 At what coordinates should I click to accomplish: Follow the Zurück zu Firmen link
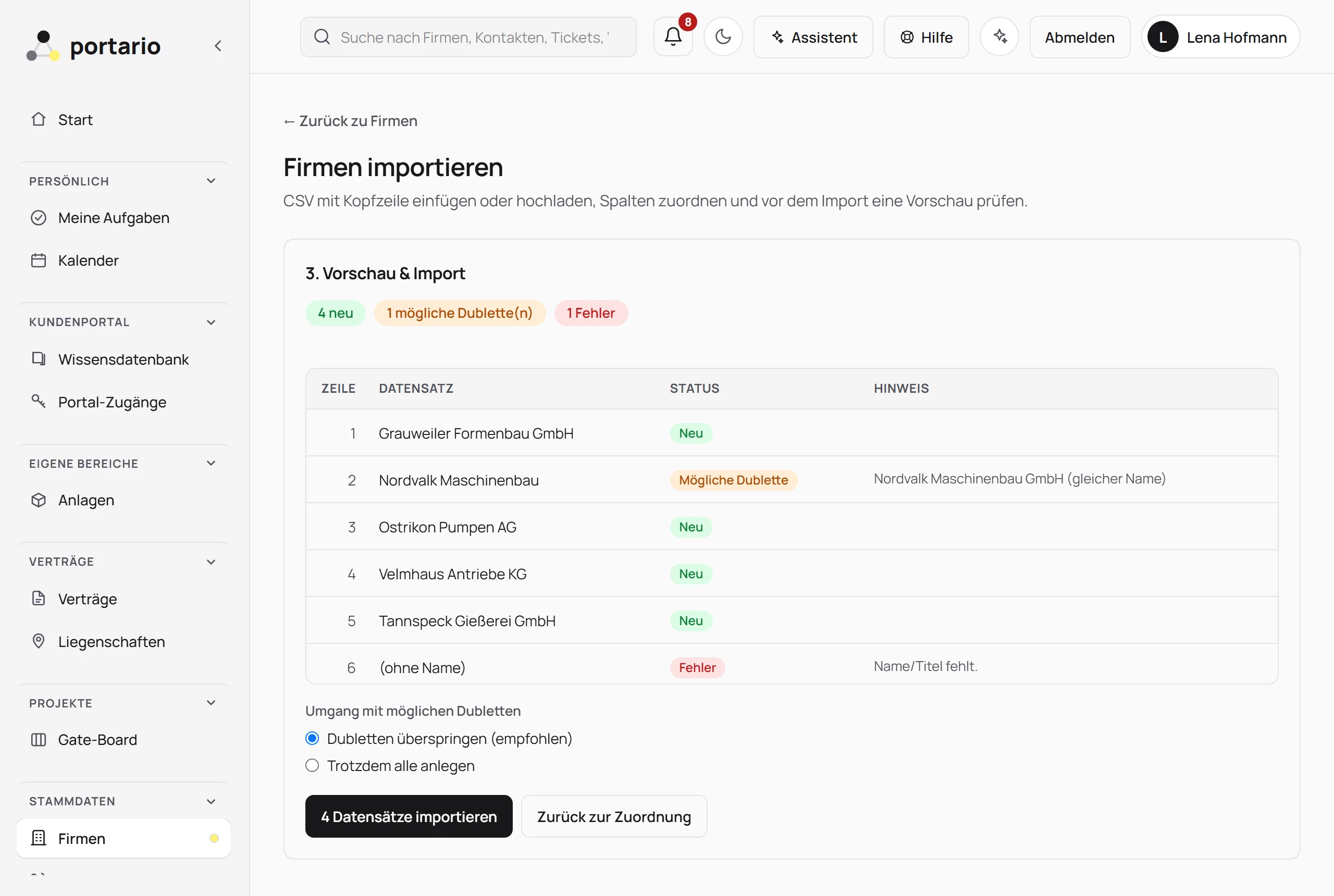pyautogui.click(x=350, y=121)
